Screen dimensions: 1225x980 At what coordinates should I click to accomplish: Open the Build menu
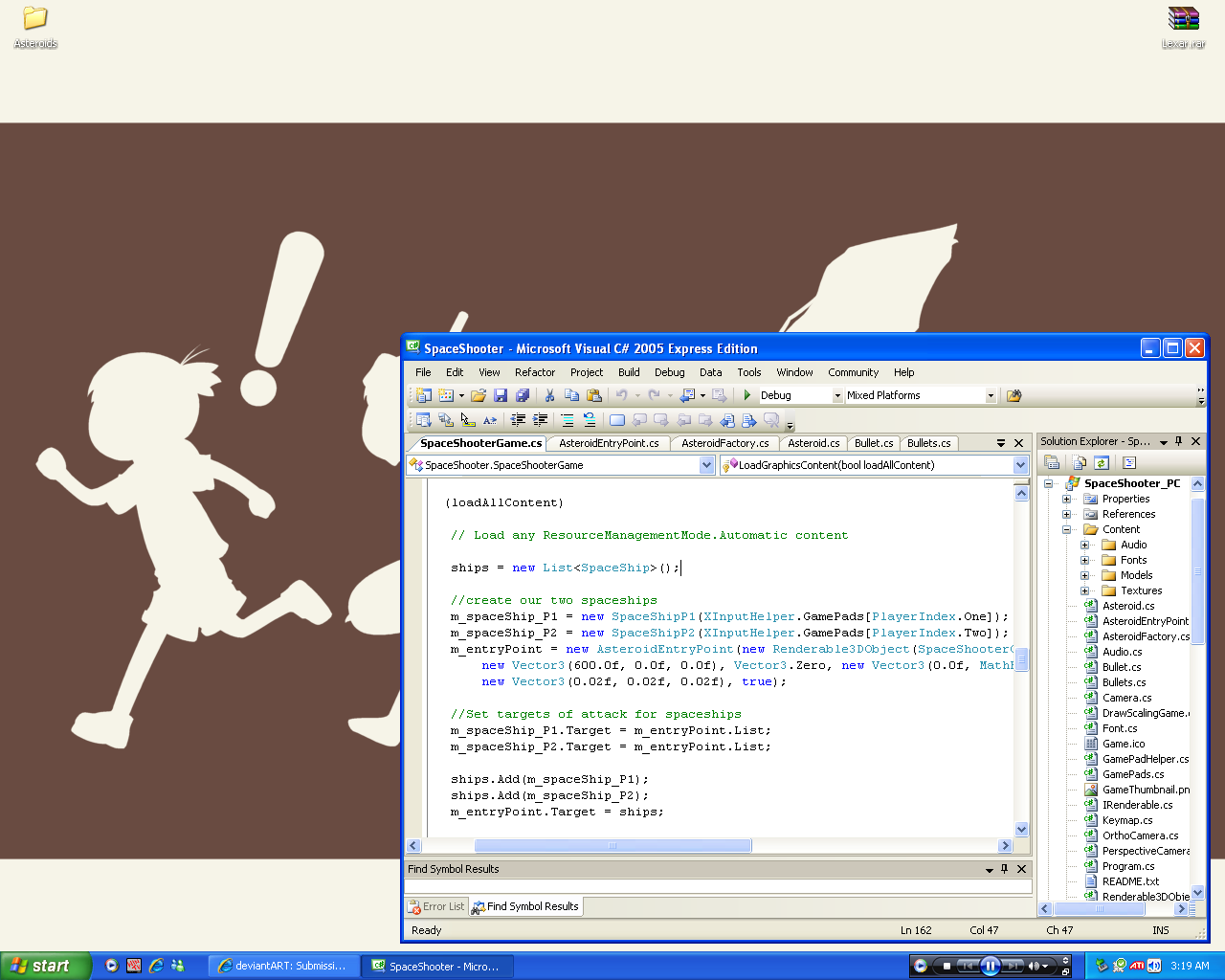pyautogui.click(x=629, y=372)
